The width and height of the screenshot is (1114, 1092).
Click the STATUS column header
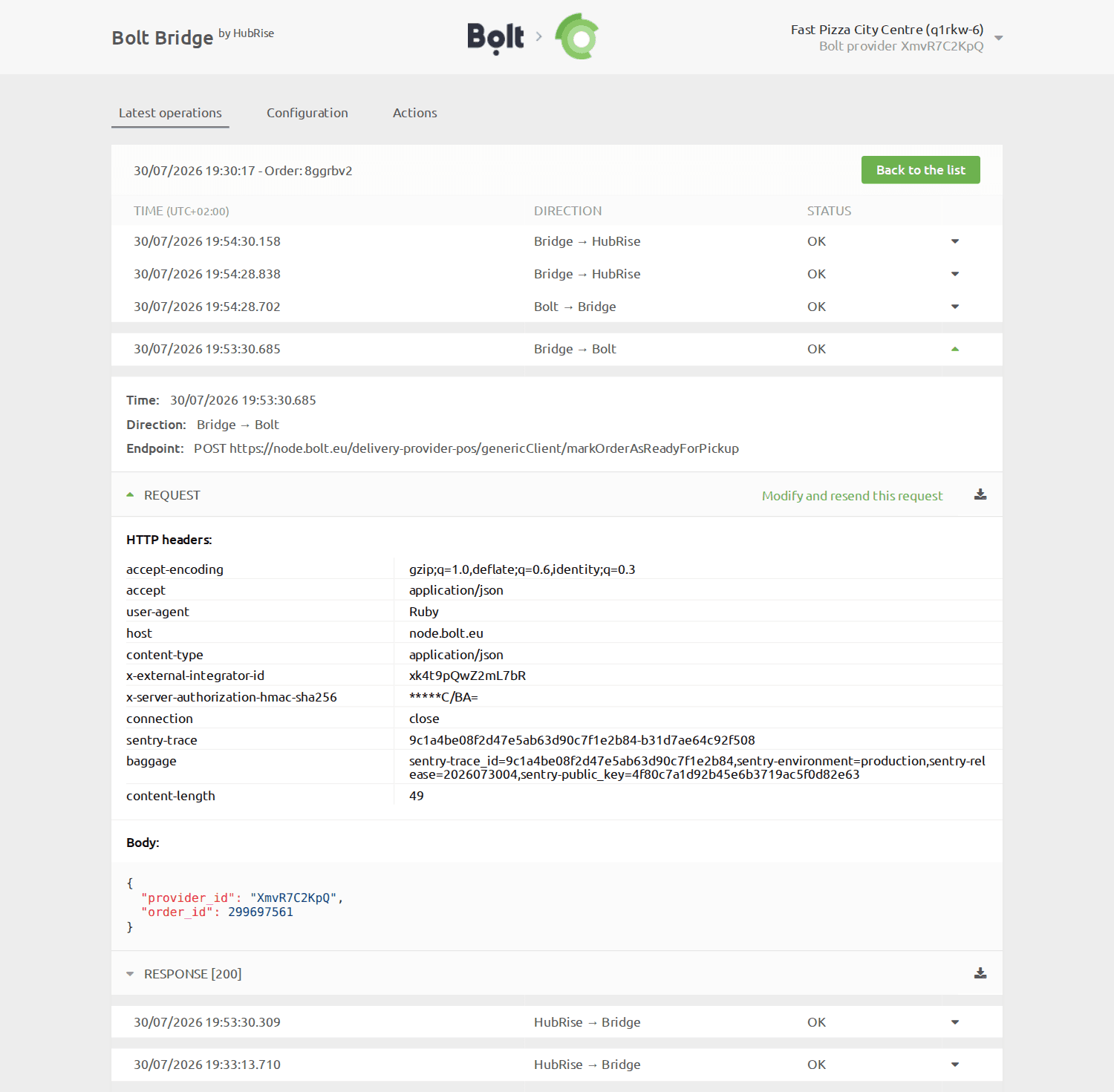pos(830,211)
